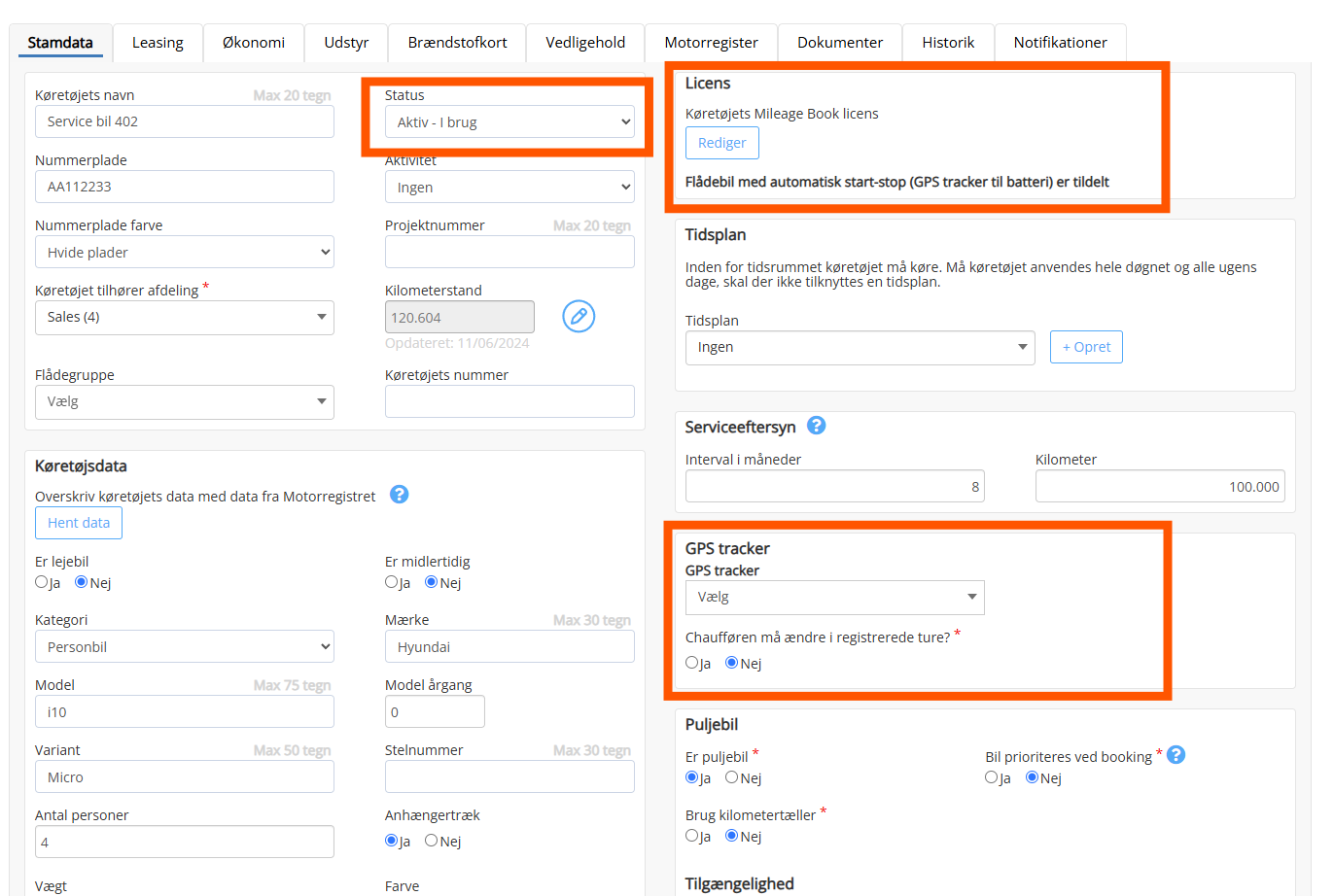Screen dimensions: 1334x896
Task: Click help icon for Bil prioriteres ved booking
Action: coord(1176,755)
